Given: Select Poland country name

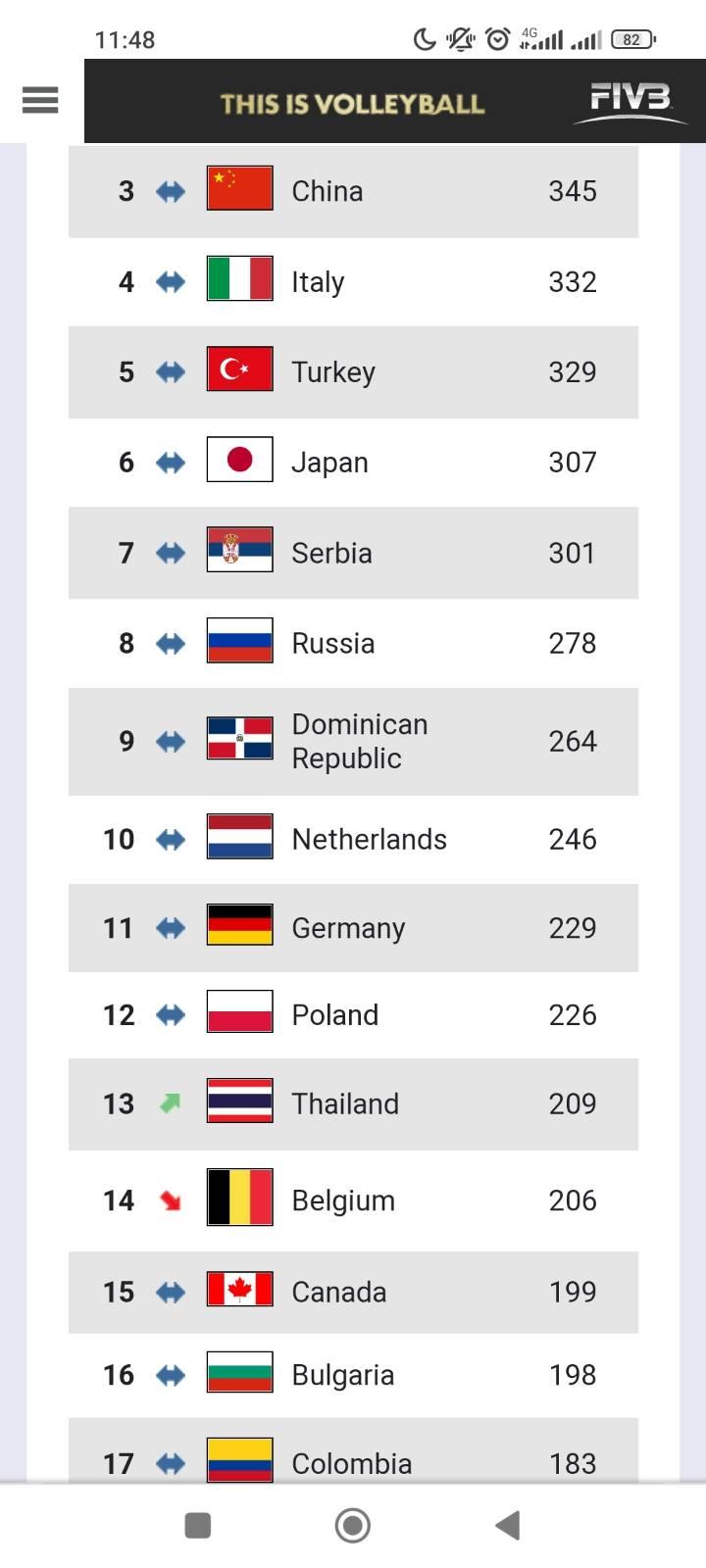Looking at the screenshot, I should coord(334,1014).
